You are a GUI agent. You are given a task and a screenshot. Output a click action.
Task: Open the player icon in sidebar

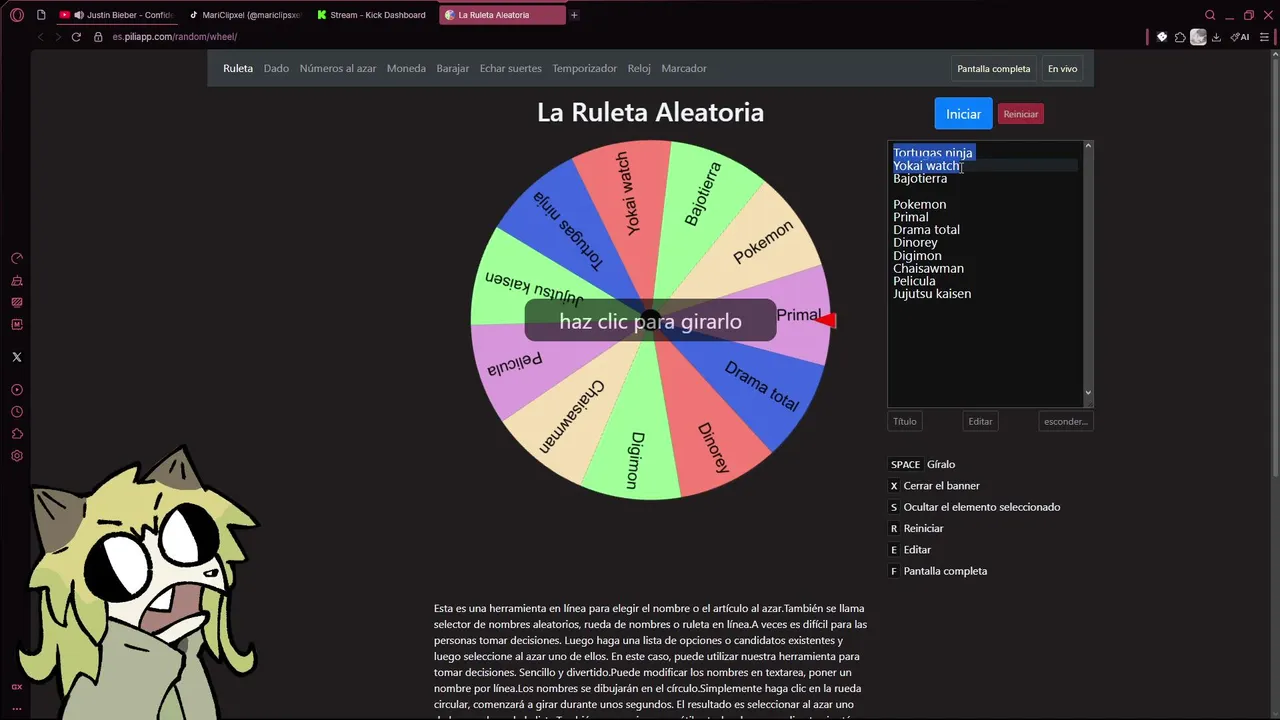17,390
